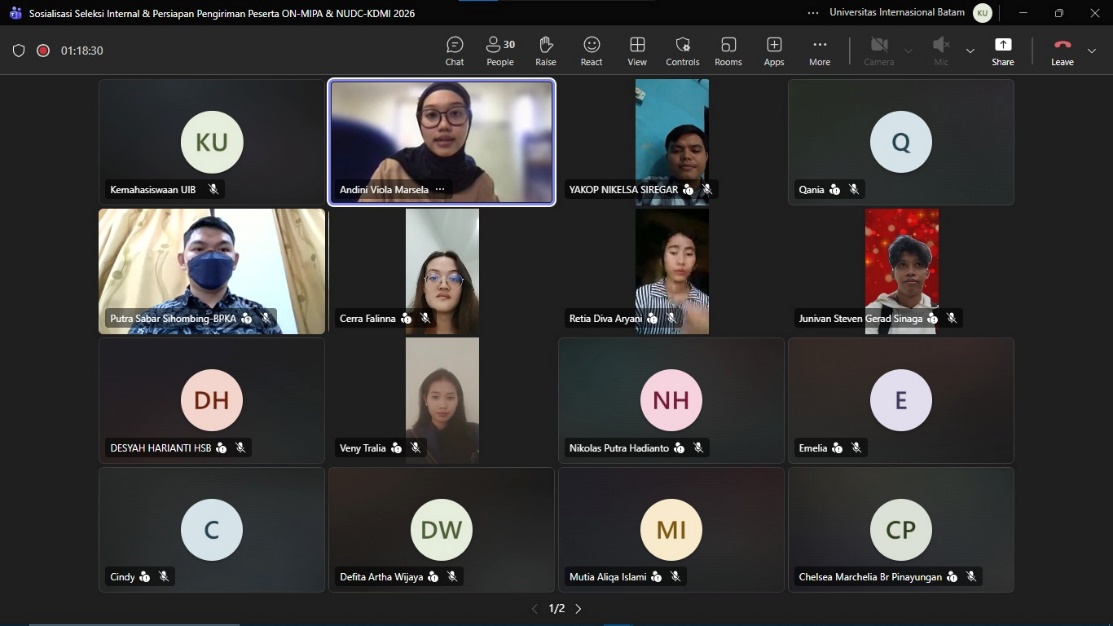
Task: Leave the meeting
Action: point(1062,50)
